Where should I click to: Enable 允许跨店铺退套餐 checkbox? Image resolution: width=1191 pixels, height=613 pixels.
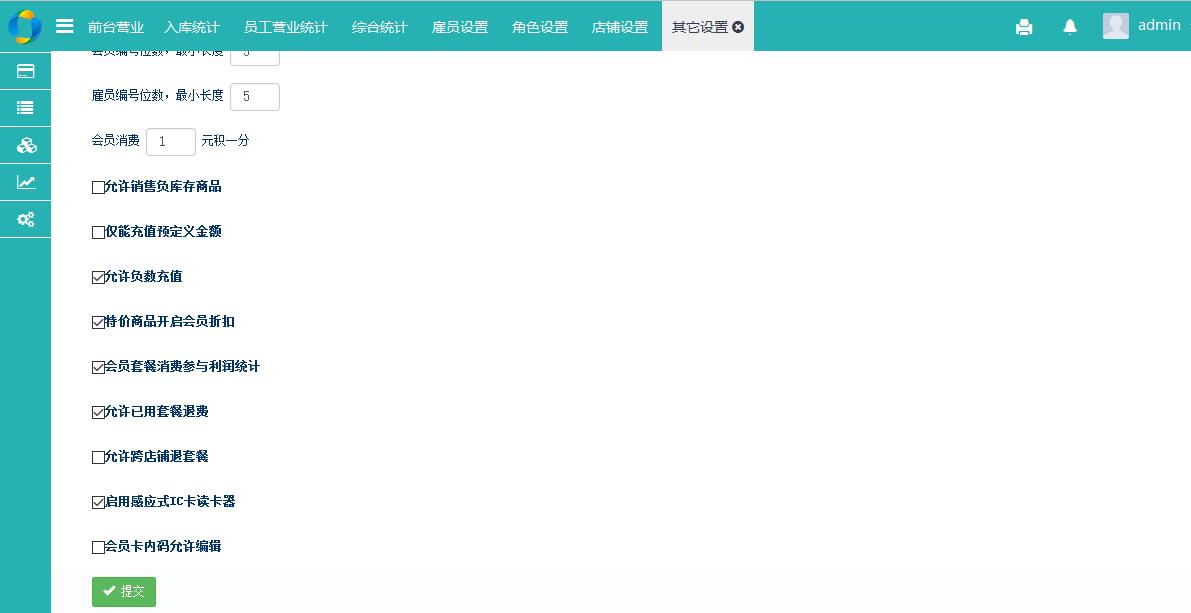(x=98, y=457)
